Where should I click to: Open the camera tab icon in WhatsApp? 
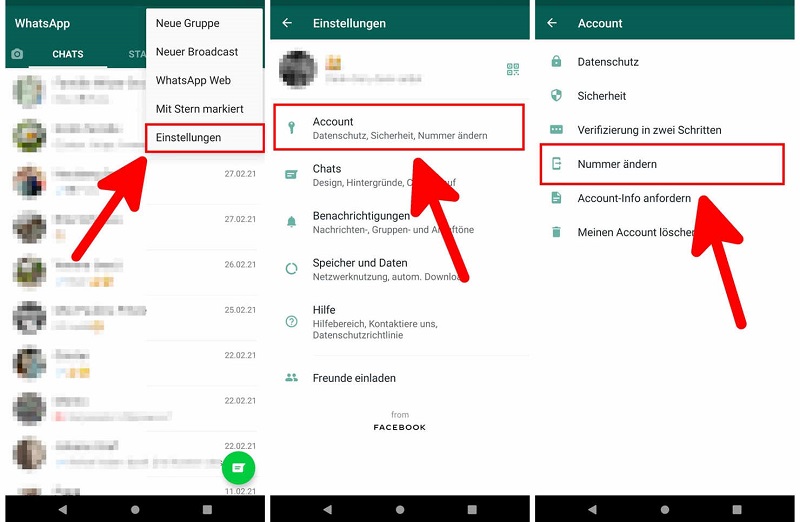17,54
